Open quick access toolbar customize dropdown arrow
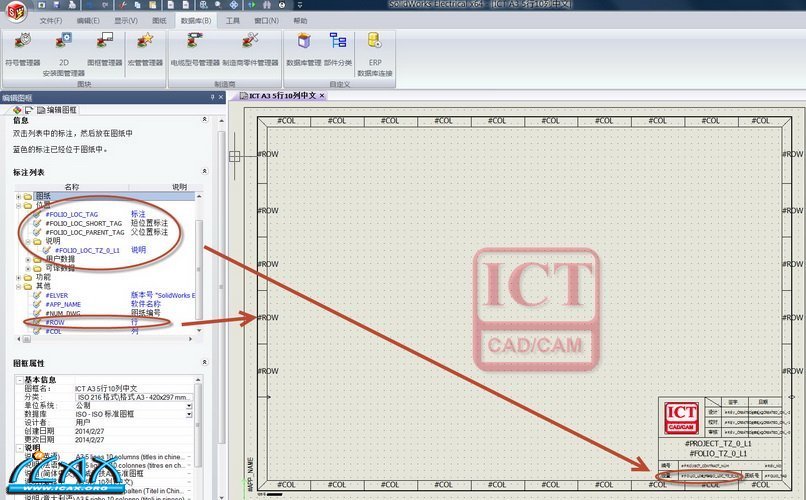 point(300,5)
